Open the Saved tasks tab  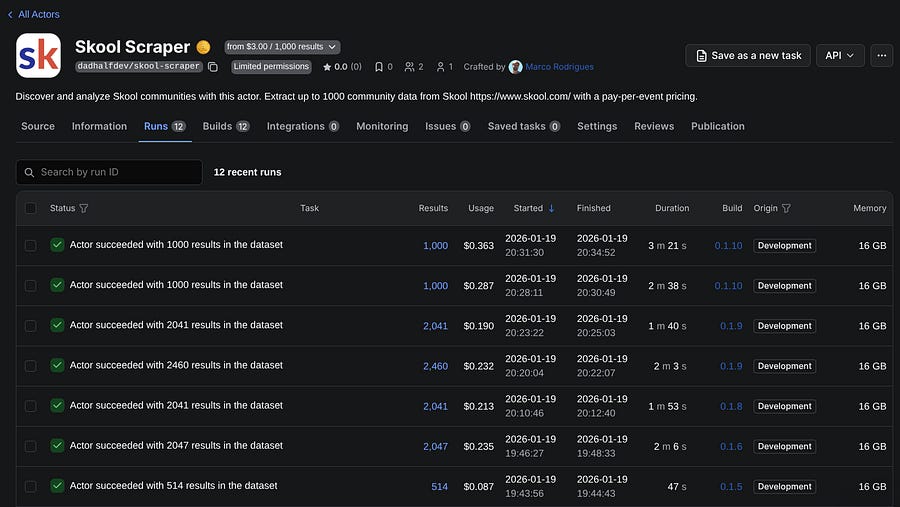click(x=523, y=126)
